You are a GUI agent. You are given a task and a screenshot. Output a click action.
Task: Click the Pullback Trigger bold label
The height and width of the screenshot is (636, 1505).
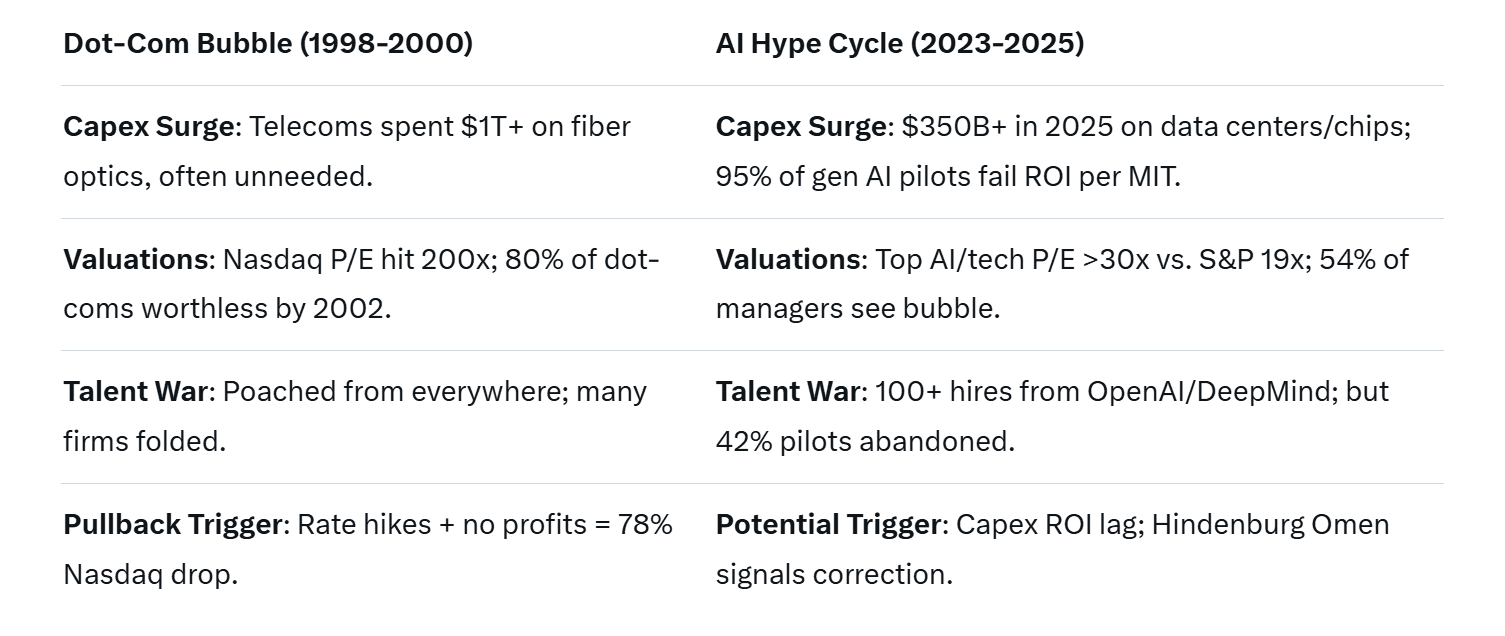point(172,524)
